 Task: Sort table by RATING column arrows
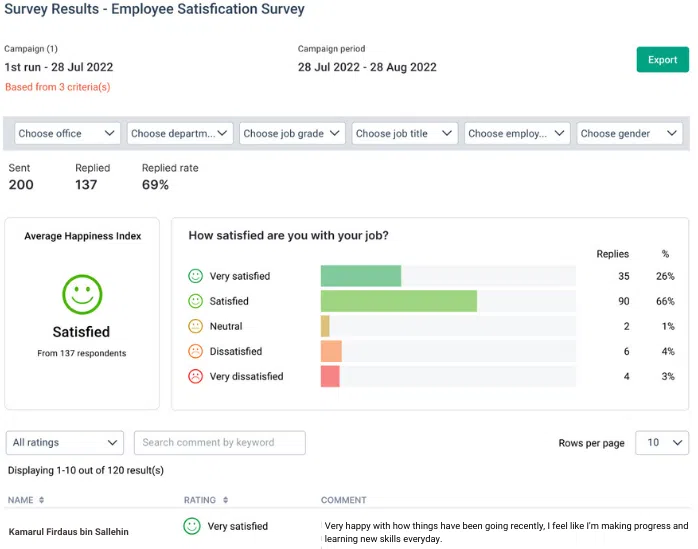coord(226,500)
